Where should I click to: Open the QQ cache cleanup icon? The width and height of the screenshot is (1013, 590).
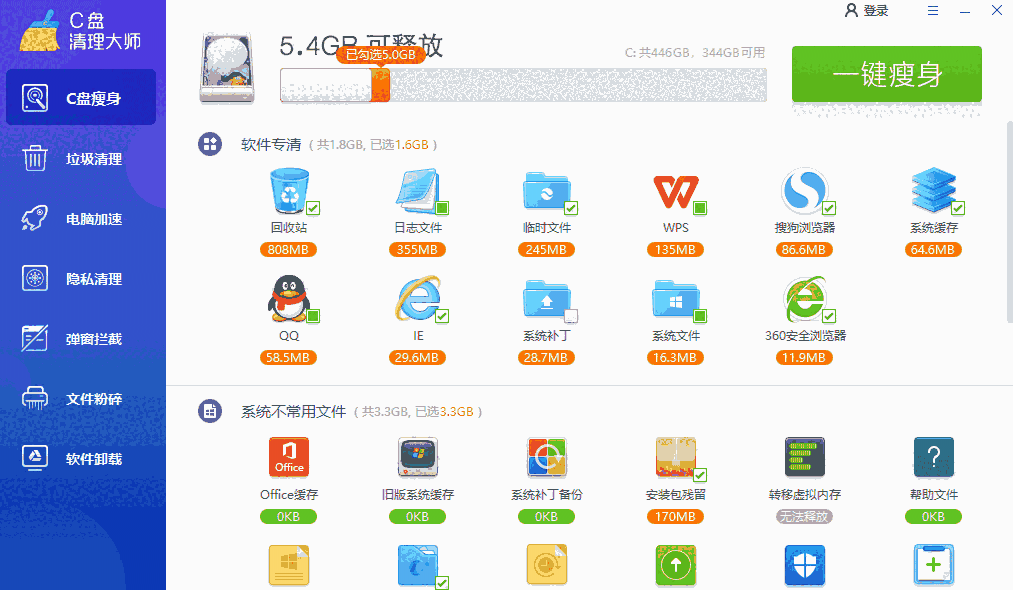(288, 303)
